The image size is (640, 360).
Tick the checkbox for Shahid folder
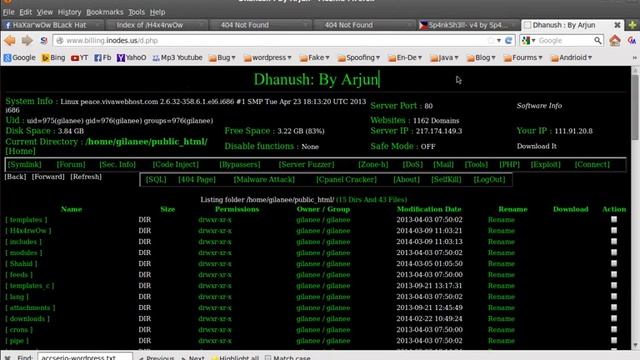point(614,263)
